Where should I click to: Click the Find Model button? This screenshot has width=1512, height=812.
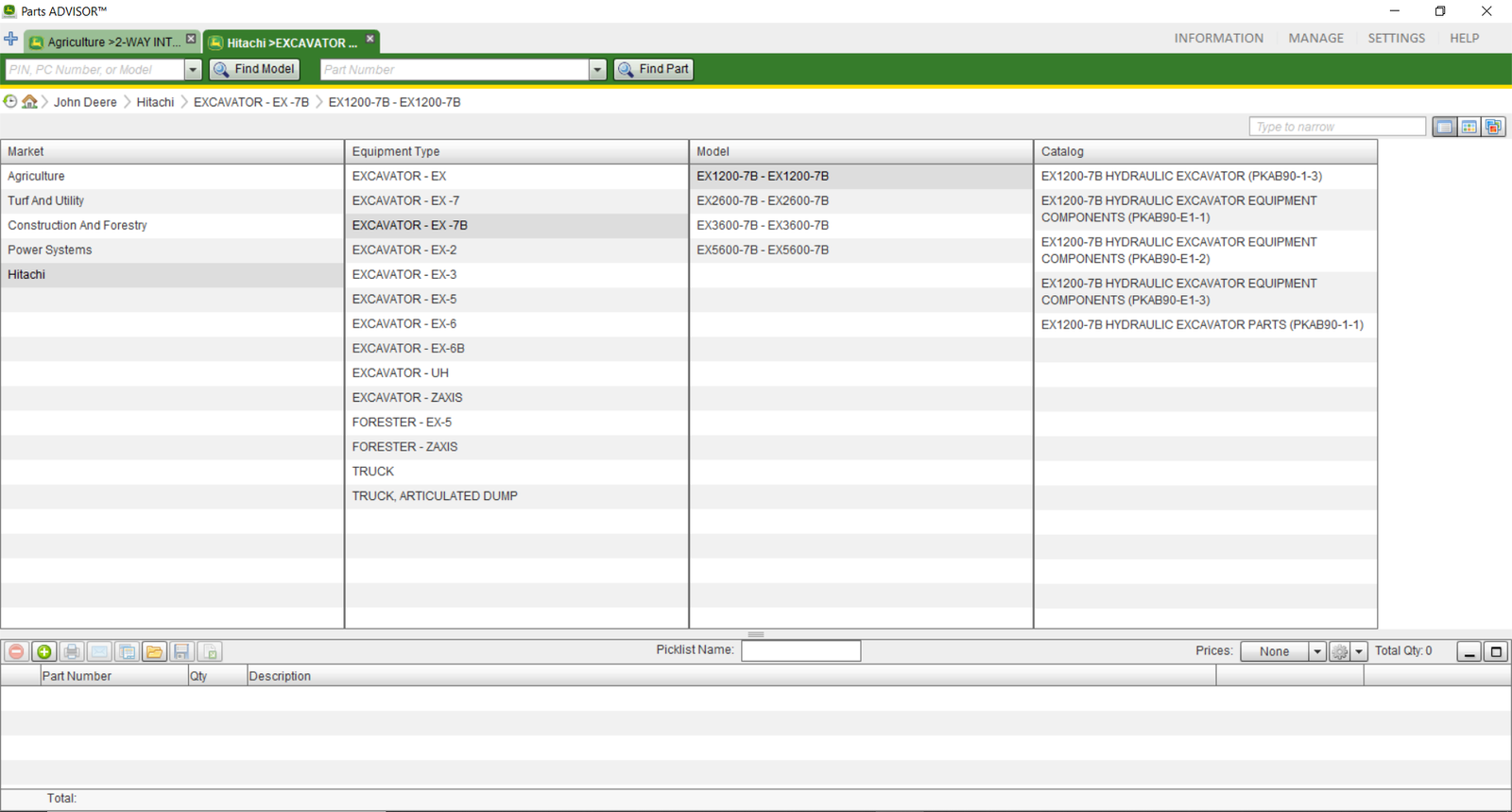coord(254,69)
